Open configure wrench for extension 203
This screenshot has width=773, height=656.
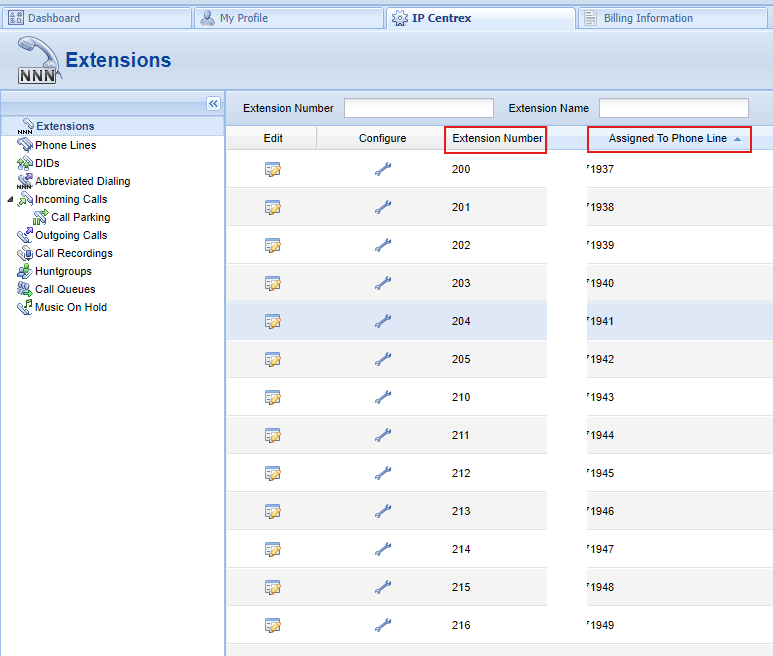(382, 283)
